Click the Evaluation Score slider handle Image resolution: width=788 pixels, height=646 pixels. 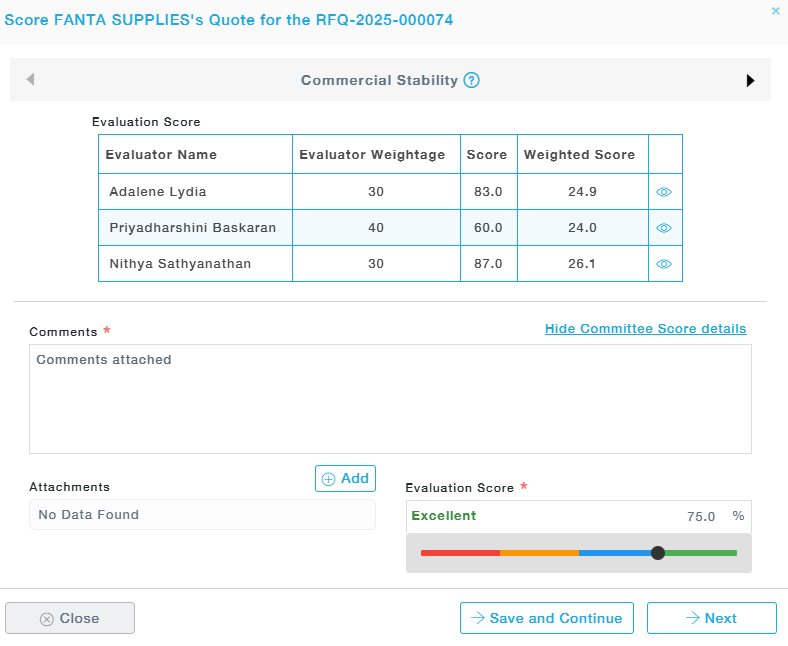click(657, 553)
